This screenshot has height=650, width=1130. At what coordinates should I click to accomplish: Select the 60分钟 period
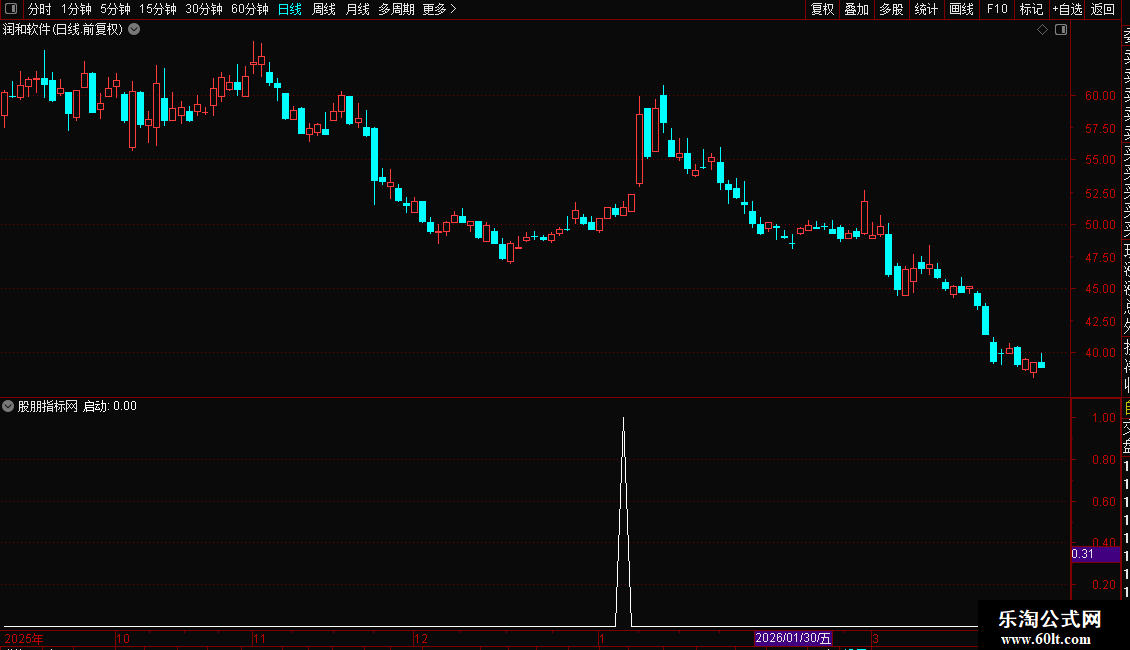(x=249, y=9)
